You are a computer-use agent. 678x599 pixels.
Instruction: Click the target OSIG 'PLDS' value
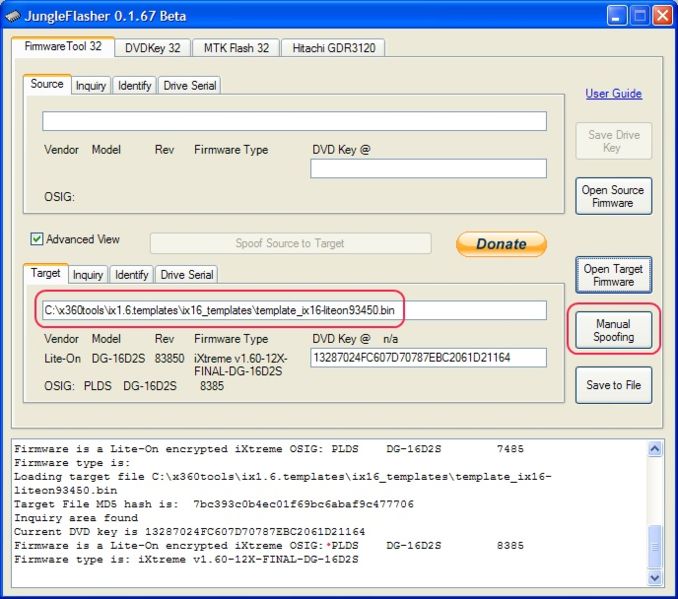[97, 386]
